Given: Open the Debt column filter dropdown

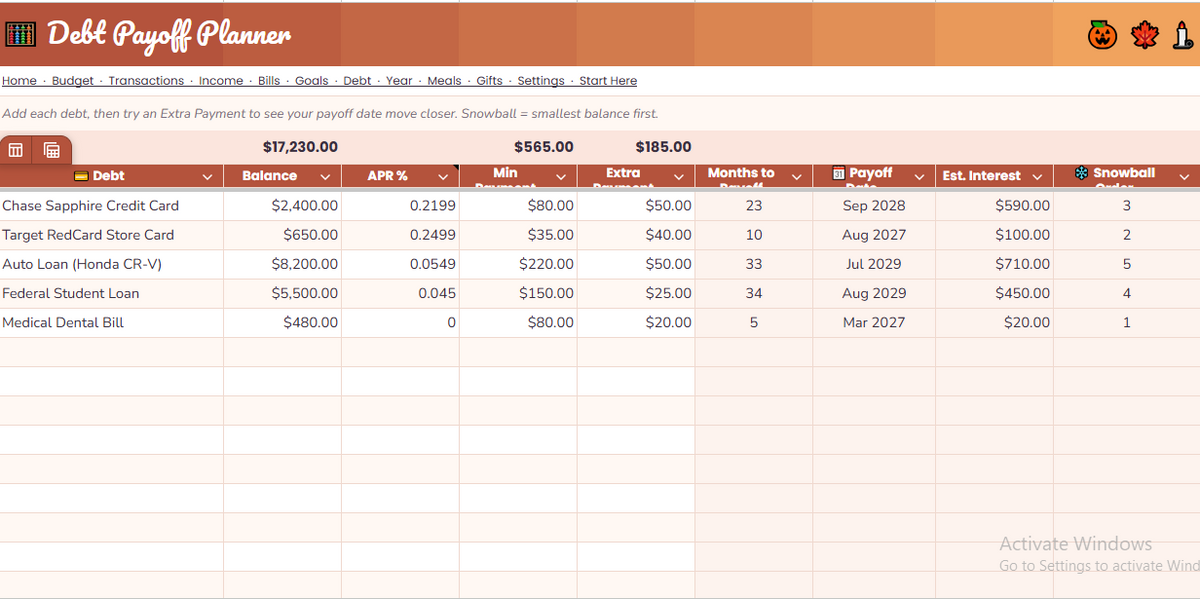Looking at the screenshot, I should [207, 177].
